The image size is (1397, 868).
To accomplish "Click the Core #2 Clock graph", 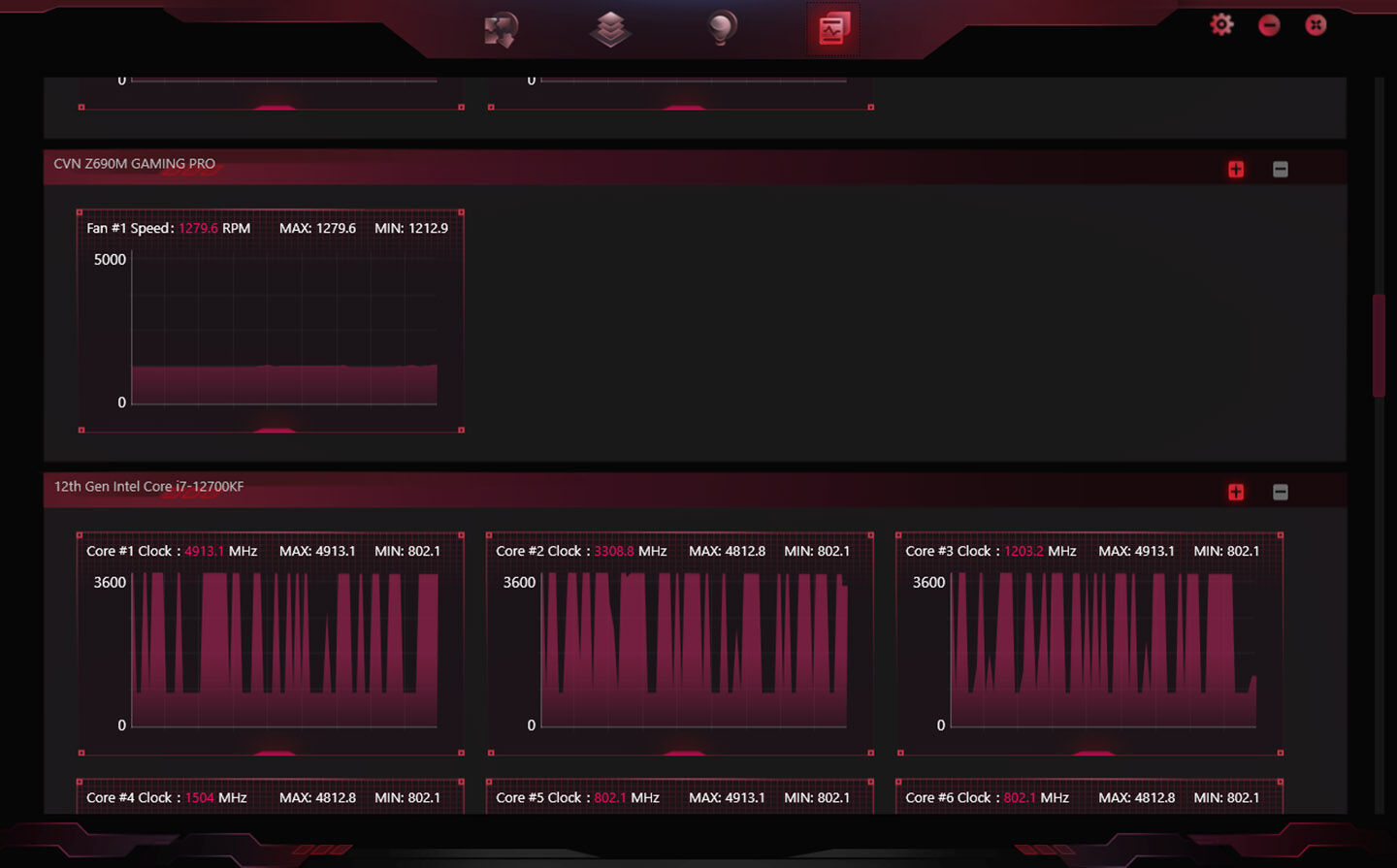I will point(694,650).
